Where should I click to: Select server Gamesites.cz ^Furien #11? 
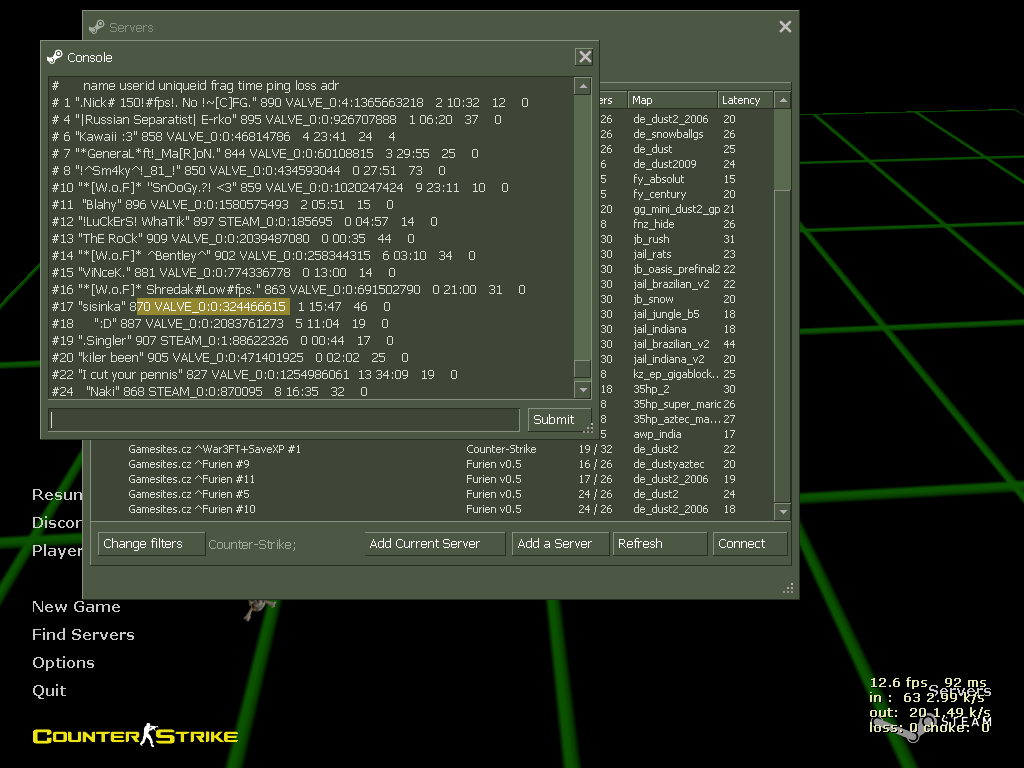tap(432, 479)
